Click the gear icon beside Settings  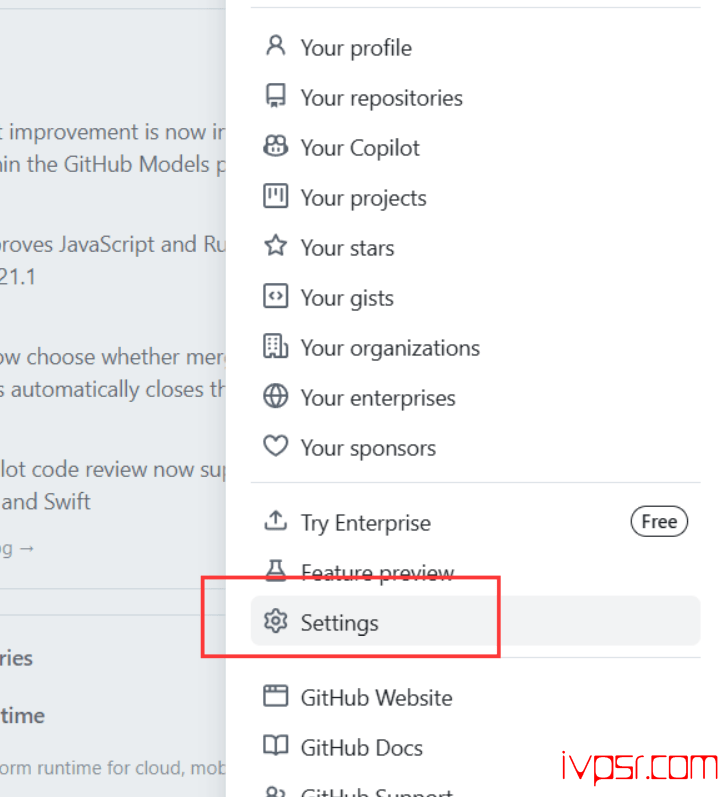(275, 622)
